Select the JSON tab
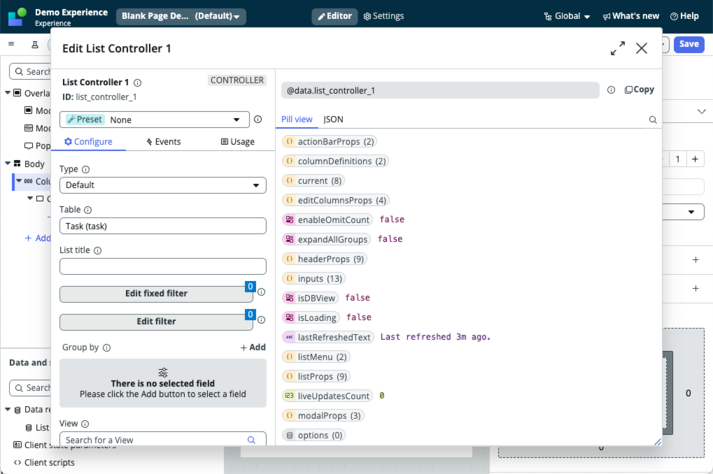This screenshot has width=713, height=474. pyautogui.click(x=333, y=120)
